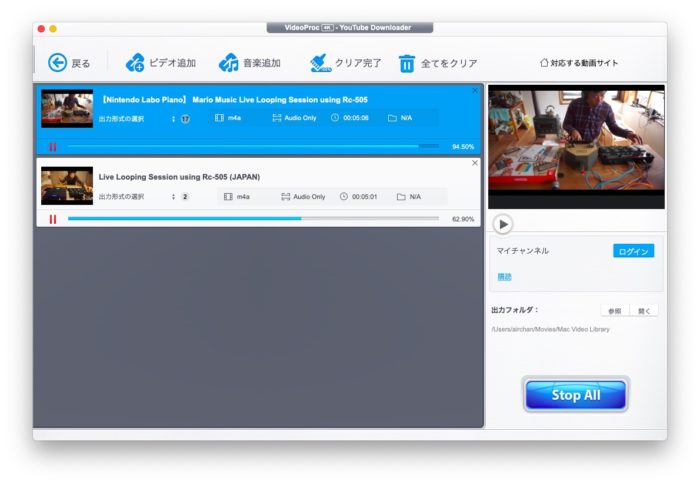Click the 参照 browse button

pos(615,311)
